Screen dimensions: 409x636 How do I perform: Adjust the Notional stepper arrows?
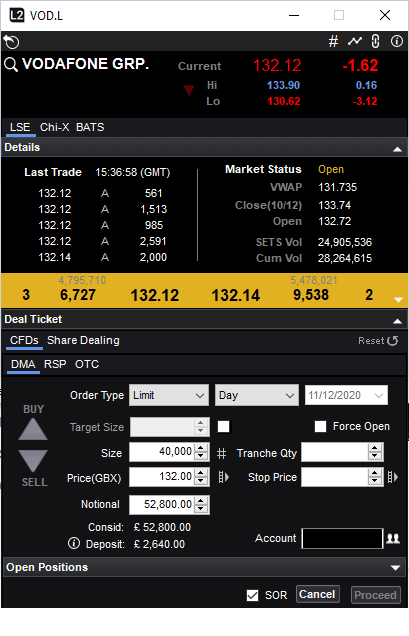tap(201, 504)
